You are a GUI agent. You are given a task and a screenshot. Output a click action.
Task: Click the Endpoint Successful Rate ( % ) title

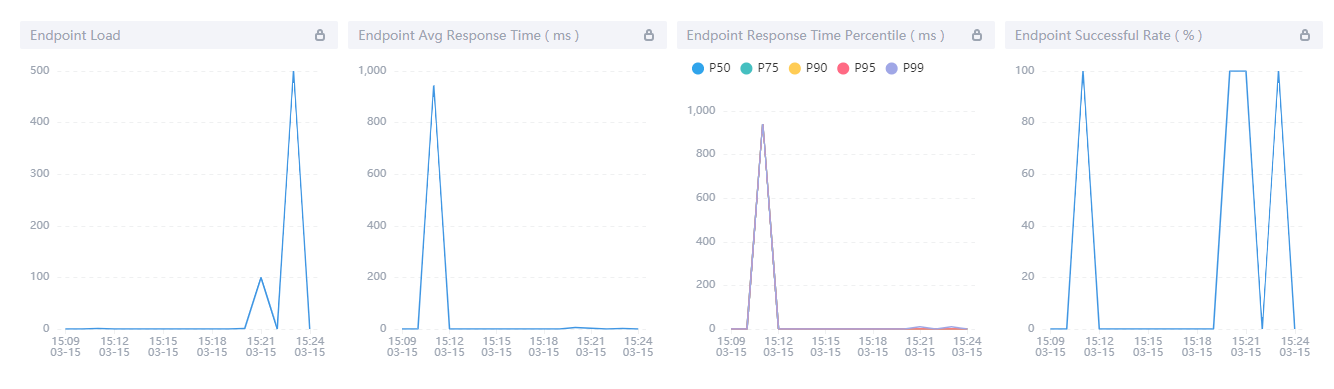[x=1109, y=35]
